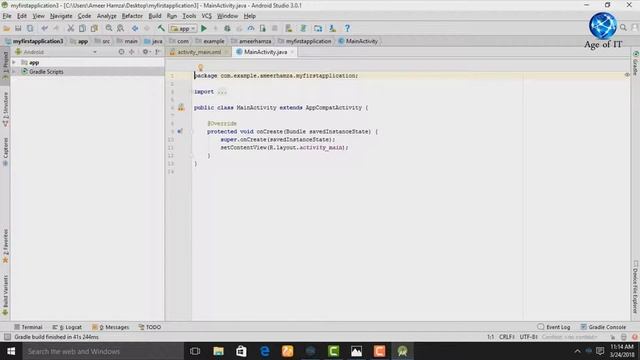Click Sync Project with Gradle Files icon
The height and width of the screenshot is (360, 640).
pos(303,29)
